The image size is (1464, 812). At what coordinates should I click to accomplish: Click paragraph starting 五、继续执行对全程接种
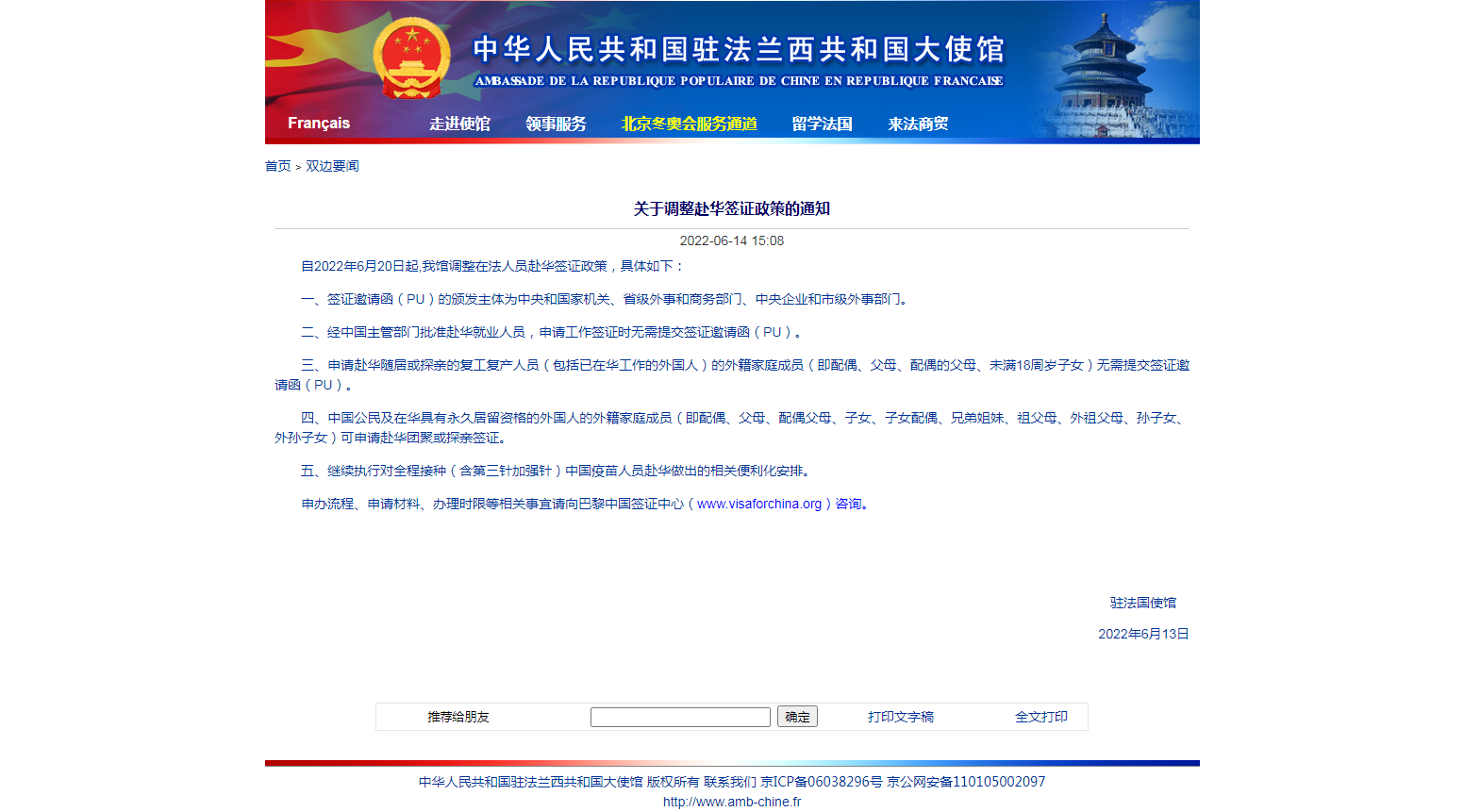[557, 471]
